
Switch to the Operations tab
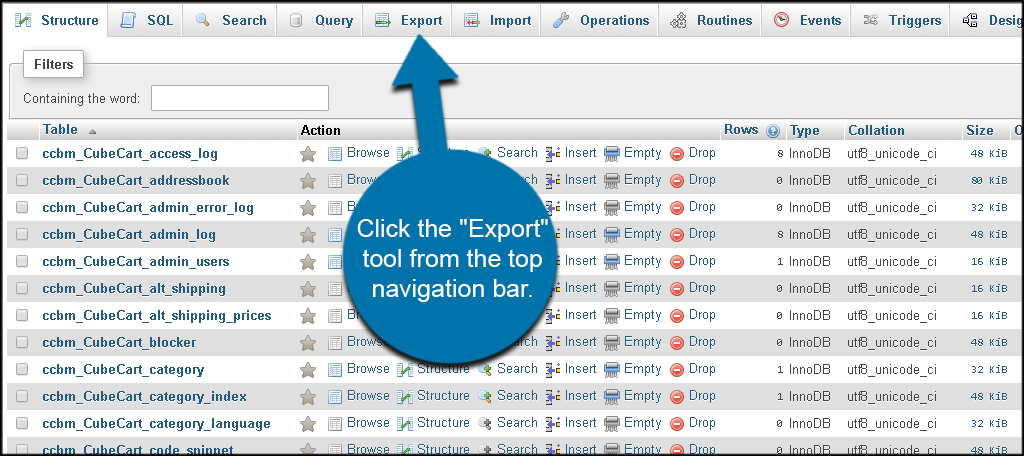[x=600, y=20]
